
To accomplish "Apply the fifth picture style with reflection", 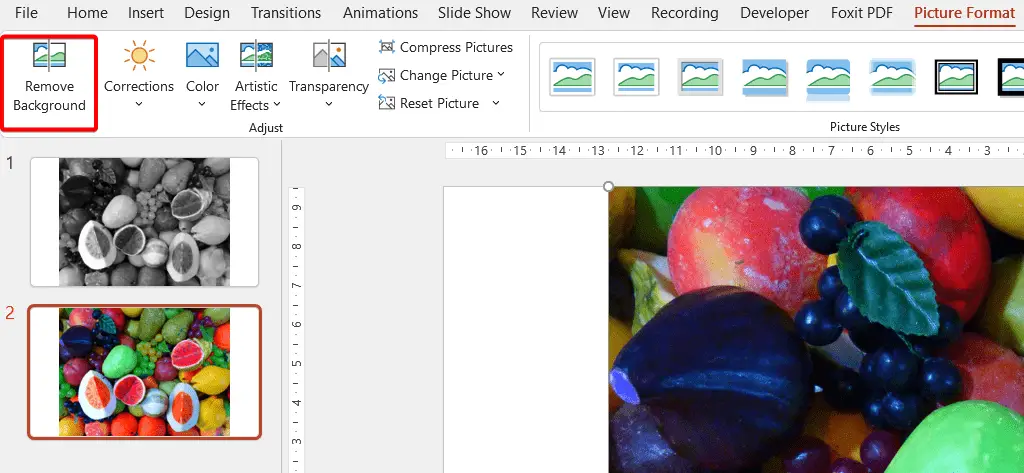I will pos(828,78).
